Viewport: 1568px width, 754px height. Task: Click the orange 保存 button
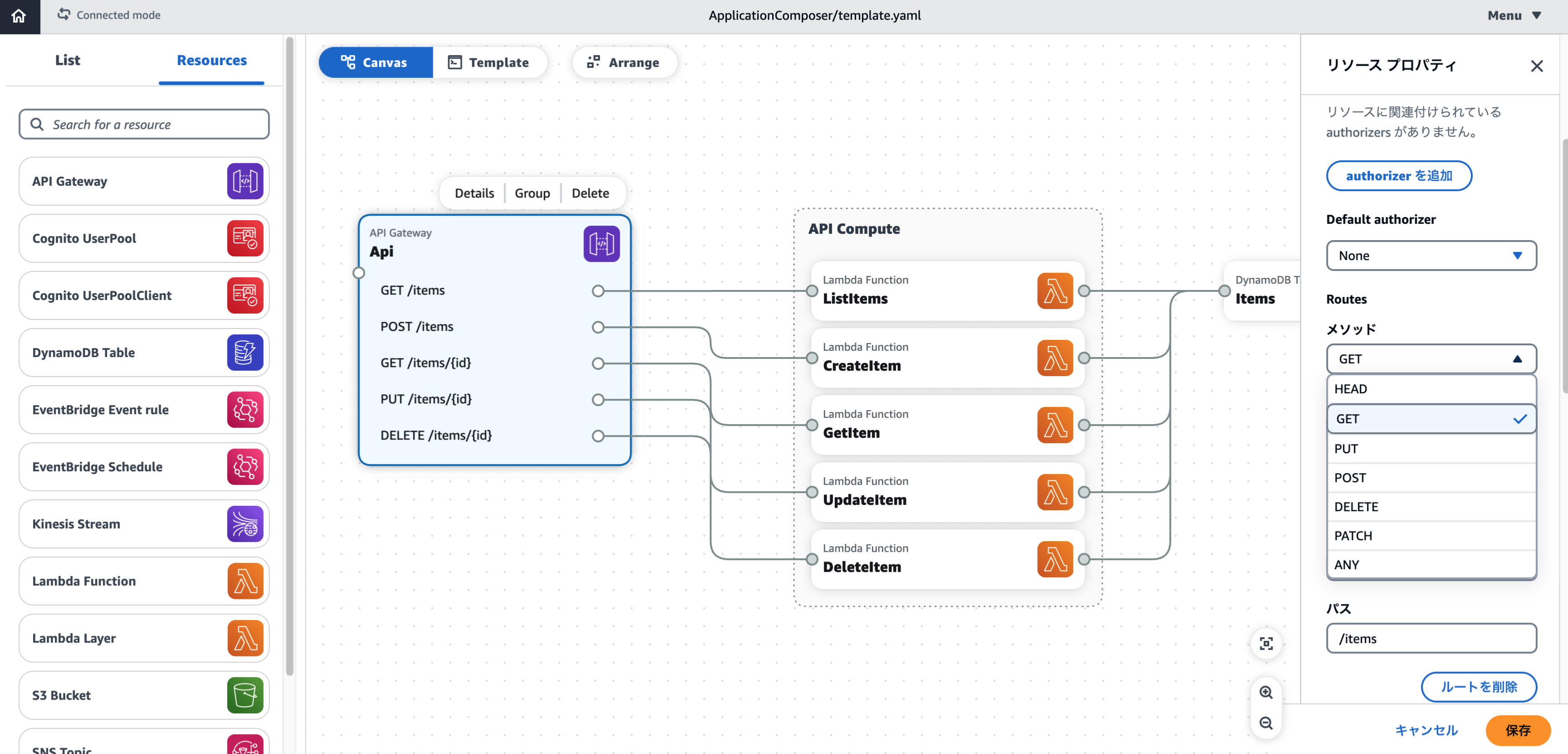tap(1518, 730)
